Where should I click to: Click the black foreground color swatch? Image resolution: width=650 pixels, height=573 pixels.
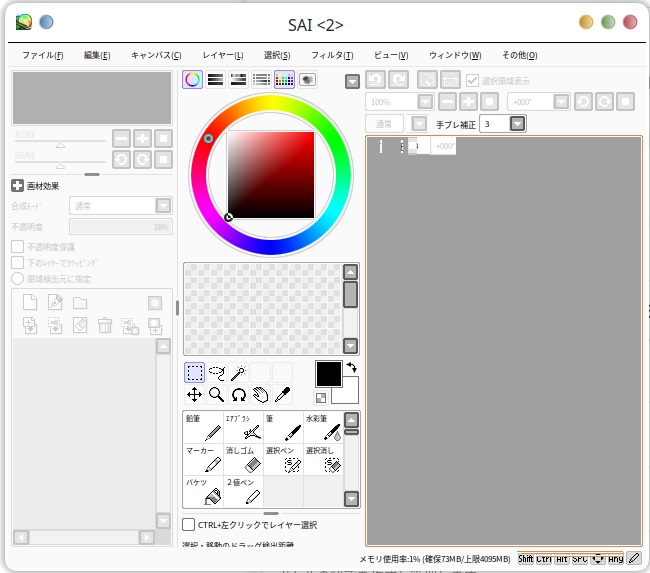328,374
